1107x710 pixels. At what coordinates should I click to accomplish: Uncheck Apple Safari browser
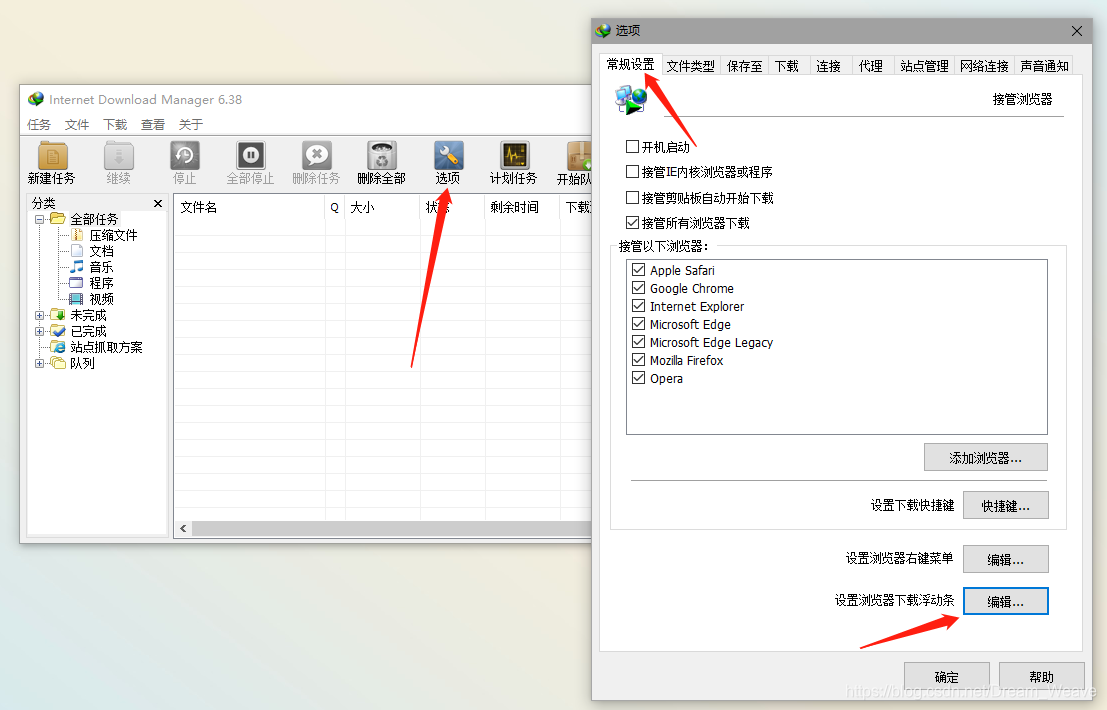pyautogui.click(x=638, y=270)
